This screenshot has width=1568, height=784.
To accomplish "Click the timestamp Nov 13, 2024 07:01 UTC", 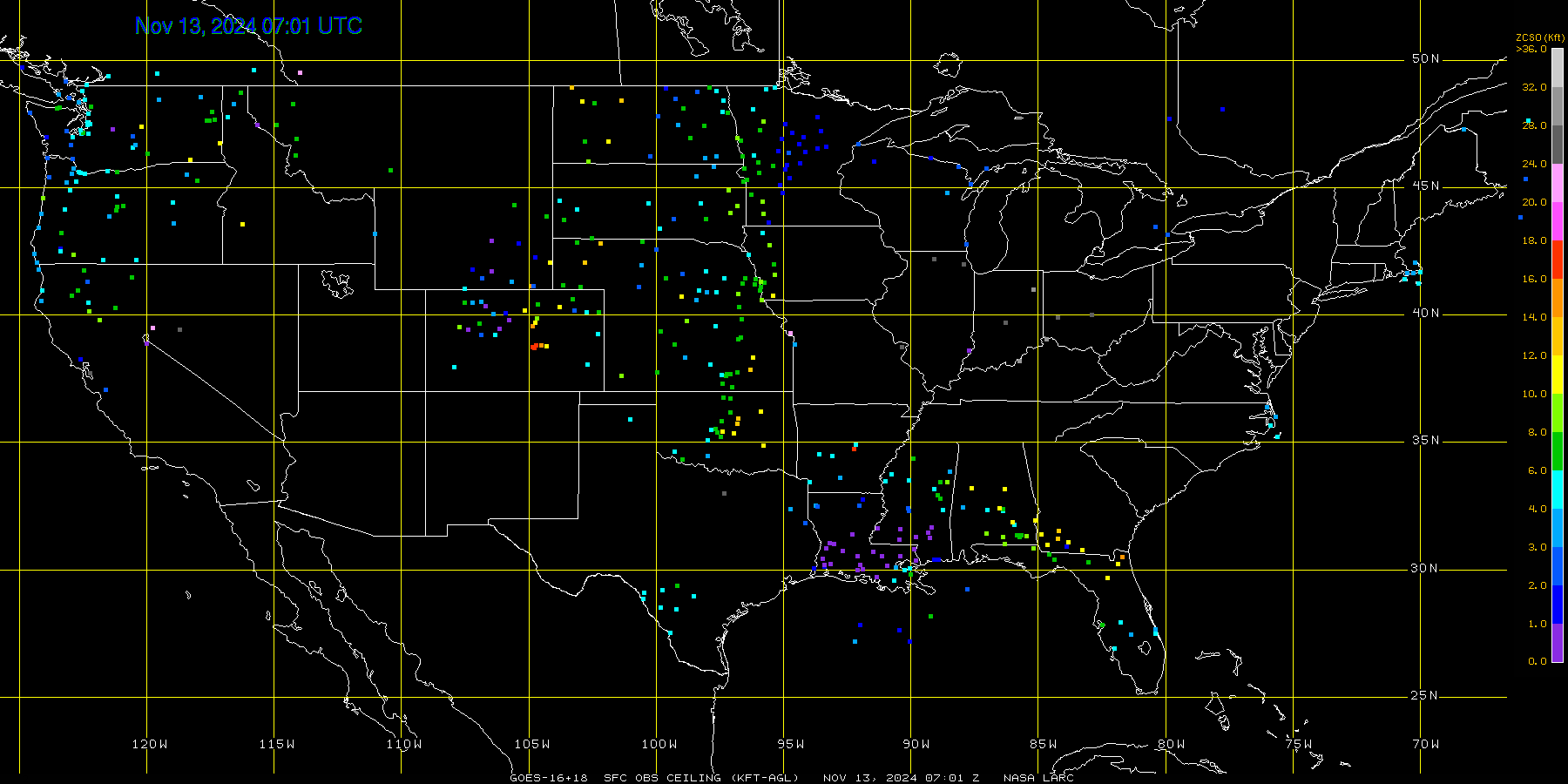I will 248,26.
